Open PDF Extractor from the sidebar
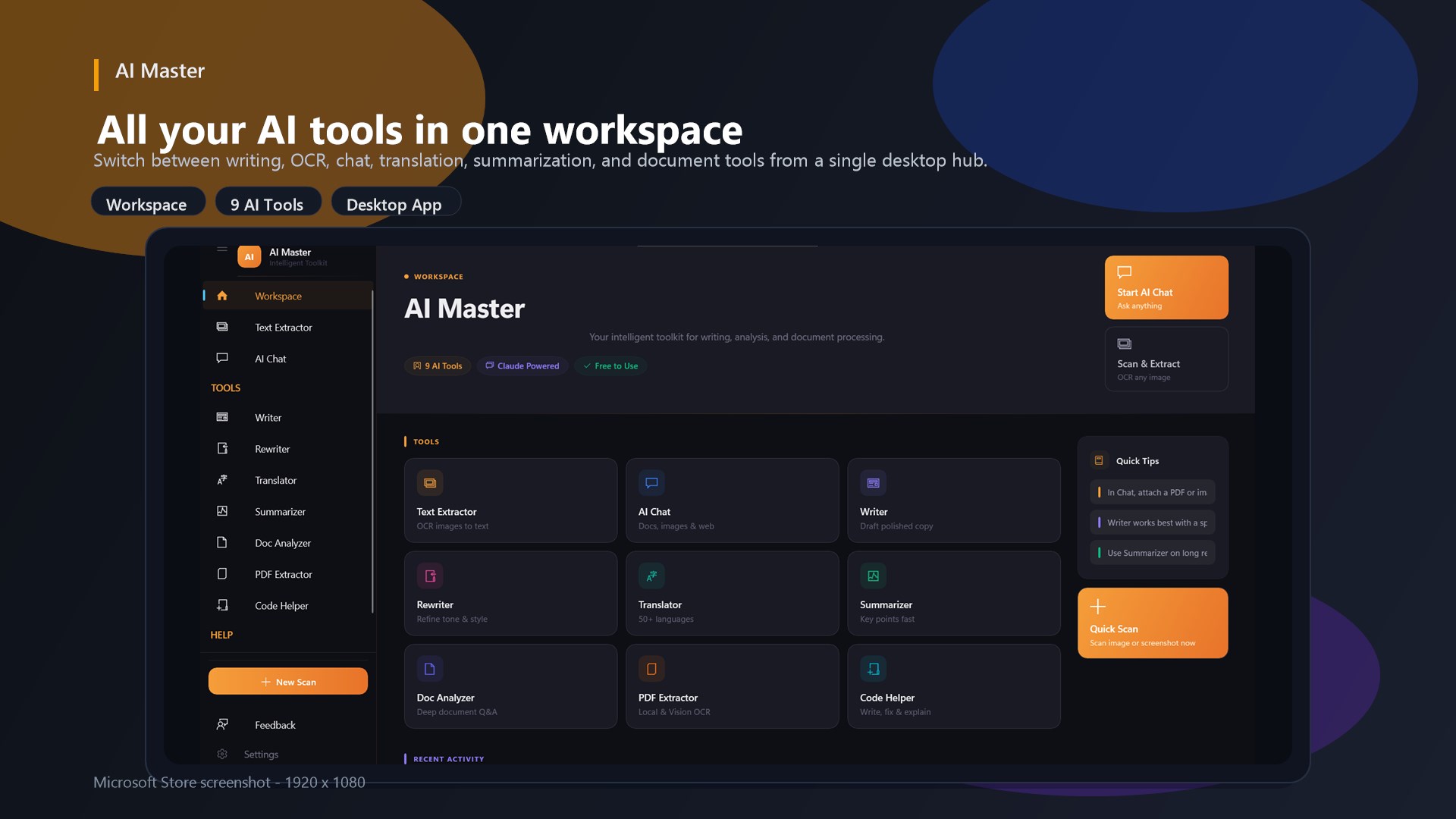This screenshot has width=1456, height=819. (288, 574)
